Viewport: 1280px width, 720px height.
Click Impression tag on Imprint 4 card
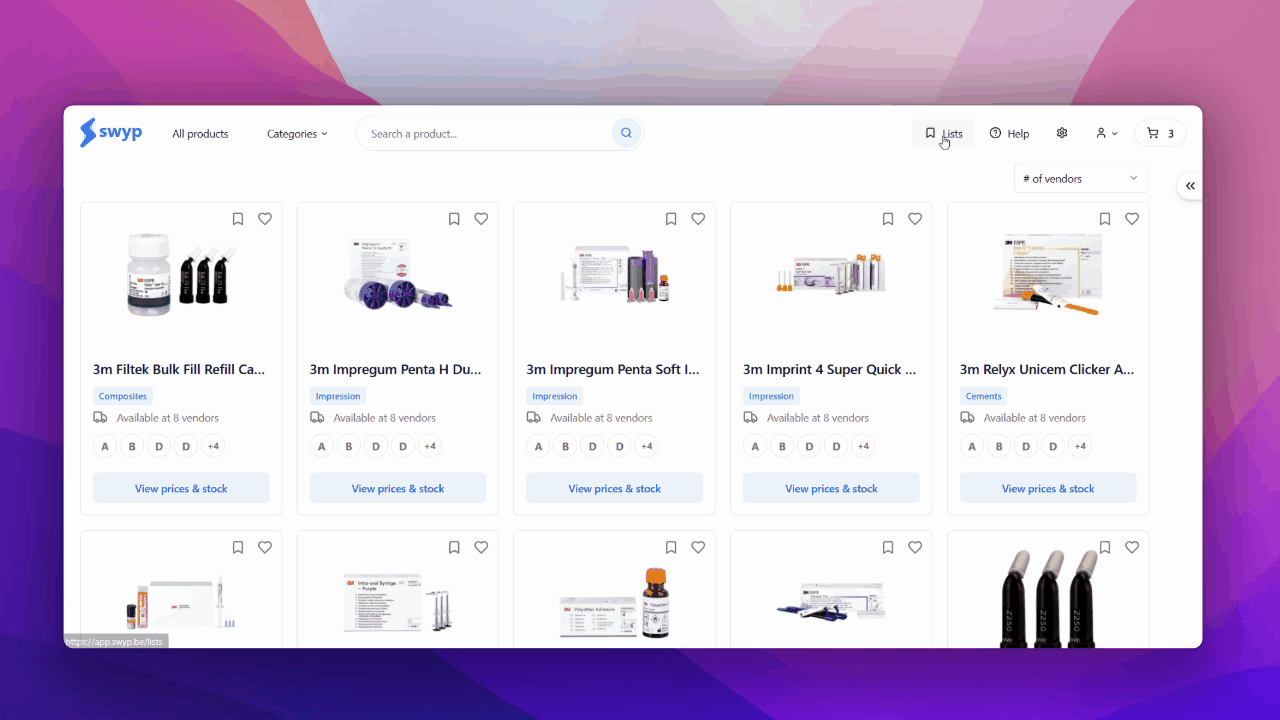coord(772,396)
